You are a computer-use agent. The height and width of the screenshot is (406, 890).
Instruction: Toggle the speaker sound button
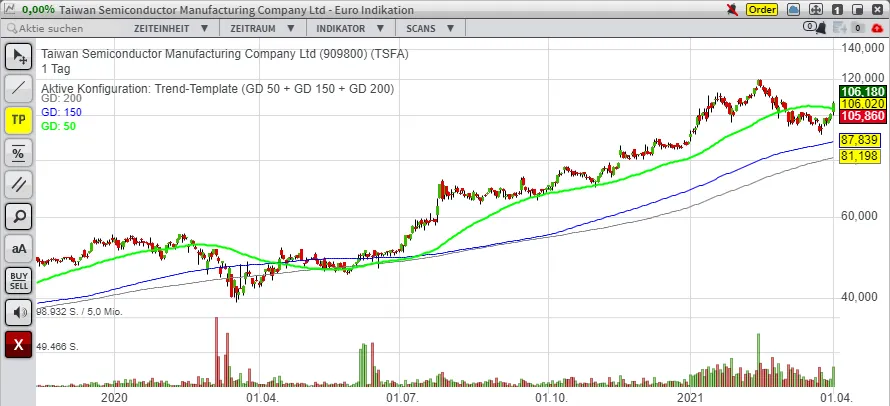19,312
